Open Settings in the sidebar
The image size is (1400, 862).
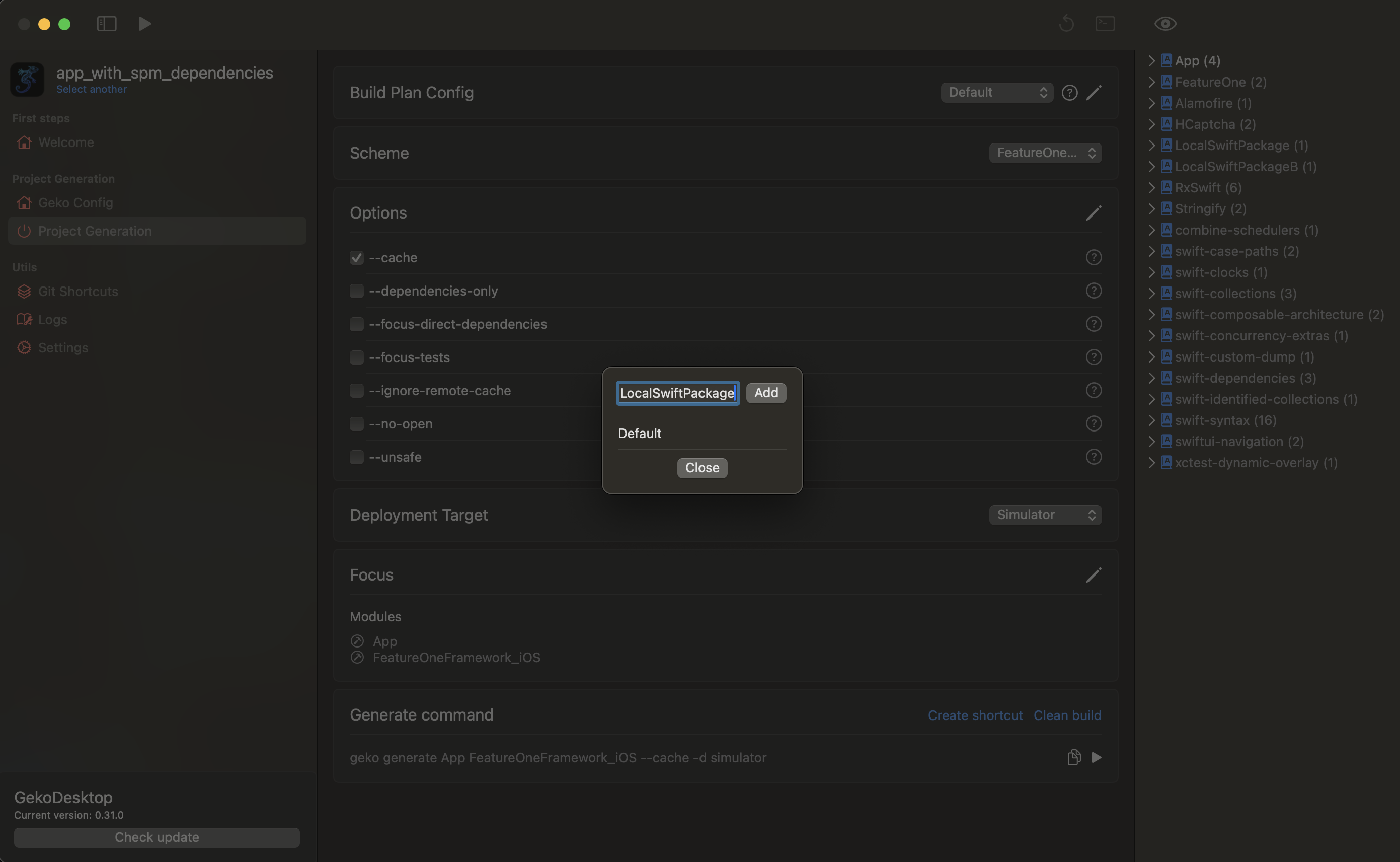63,348
